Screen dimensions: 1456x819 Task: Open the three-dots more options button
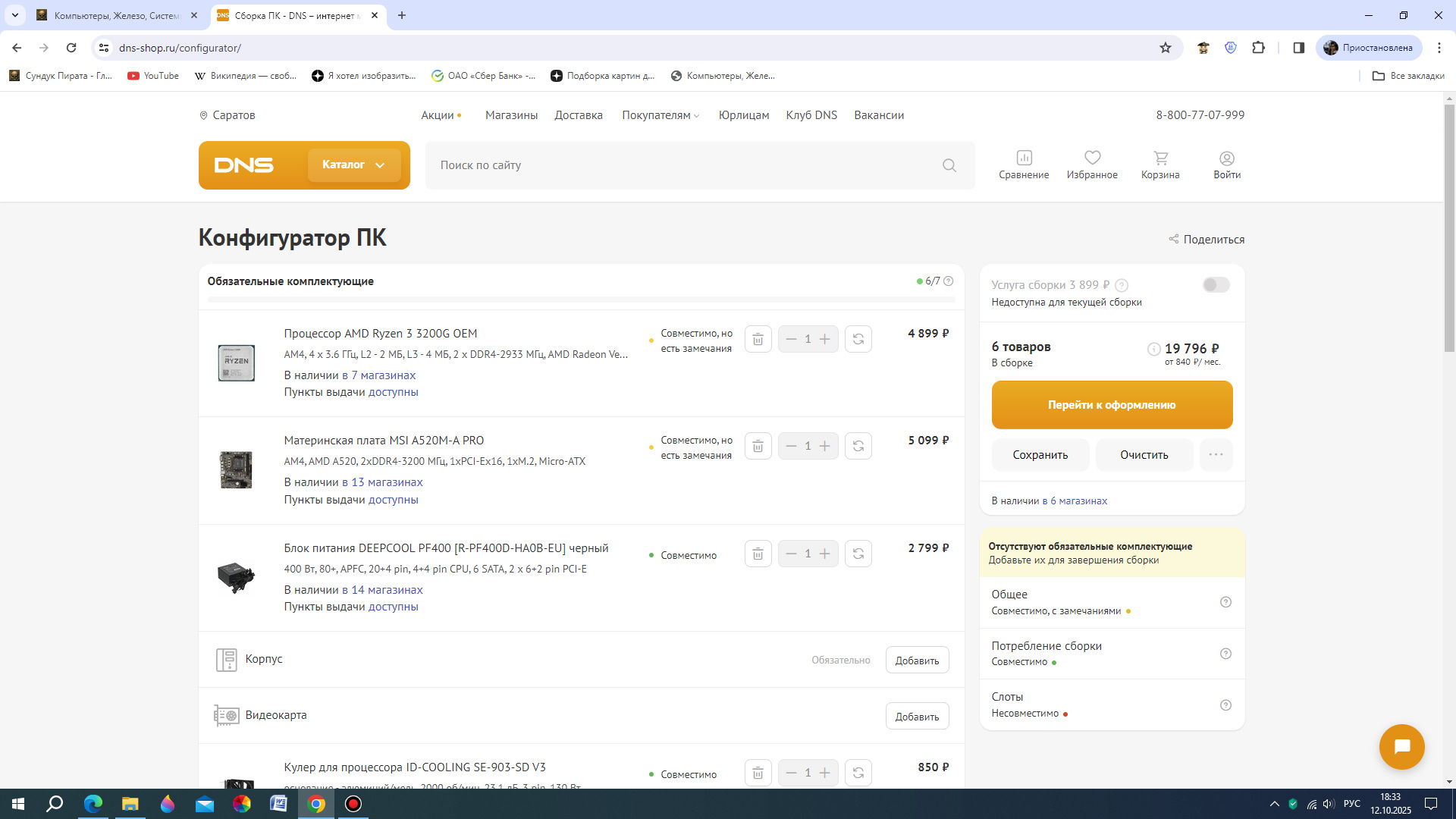[x=1216, y=454]
